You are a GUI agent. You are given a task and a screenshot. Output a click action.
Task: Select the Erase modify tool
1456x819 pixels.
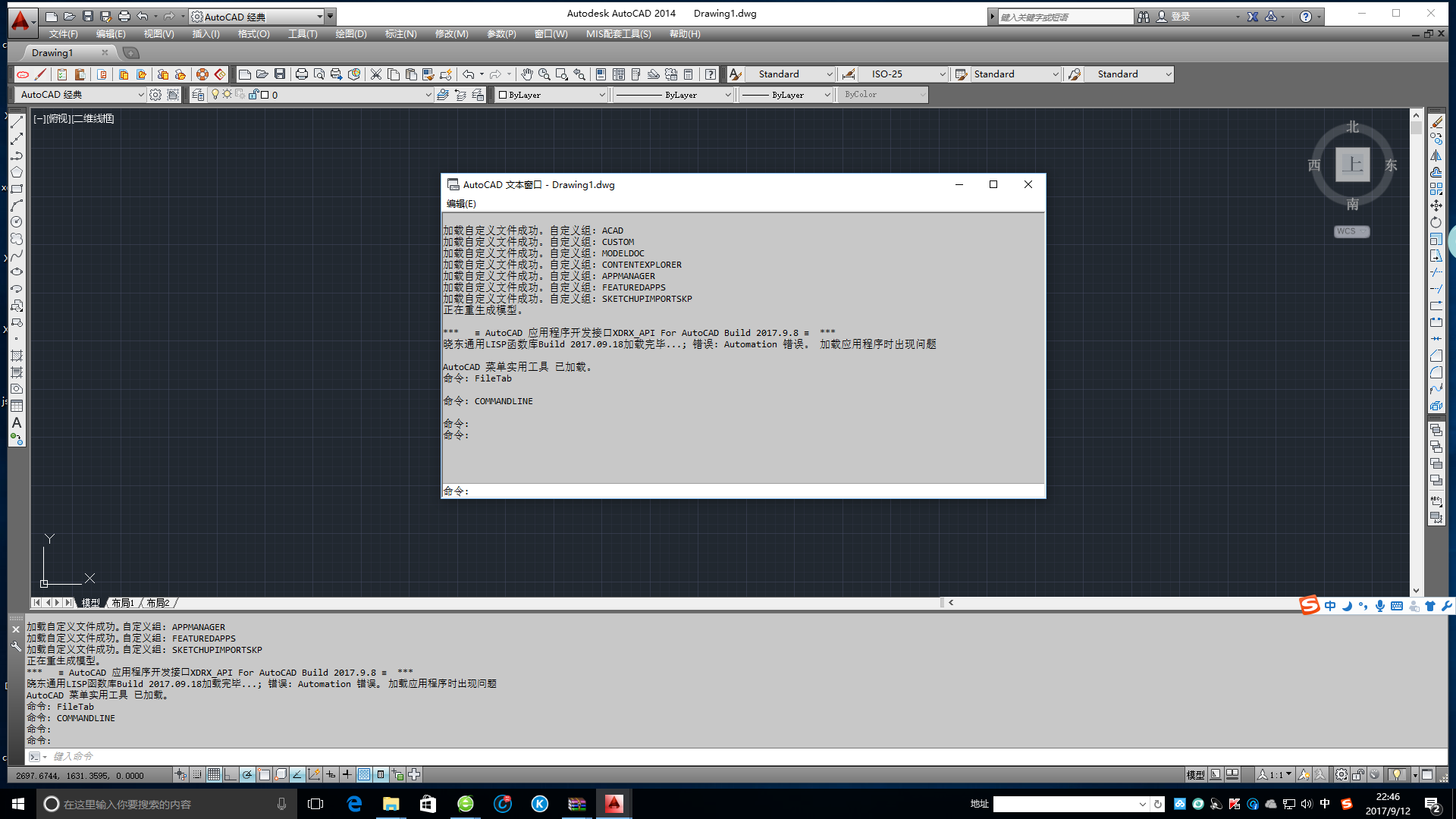tap(1436, 123)
